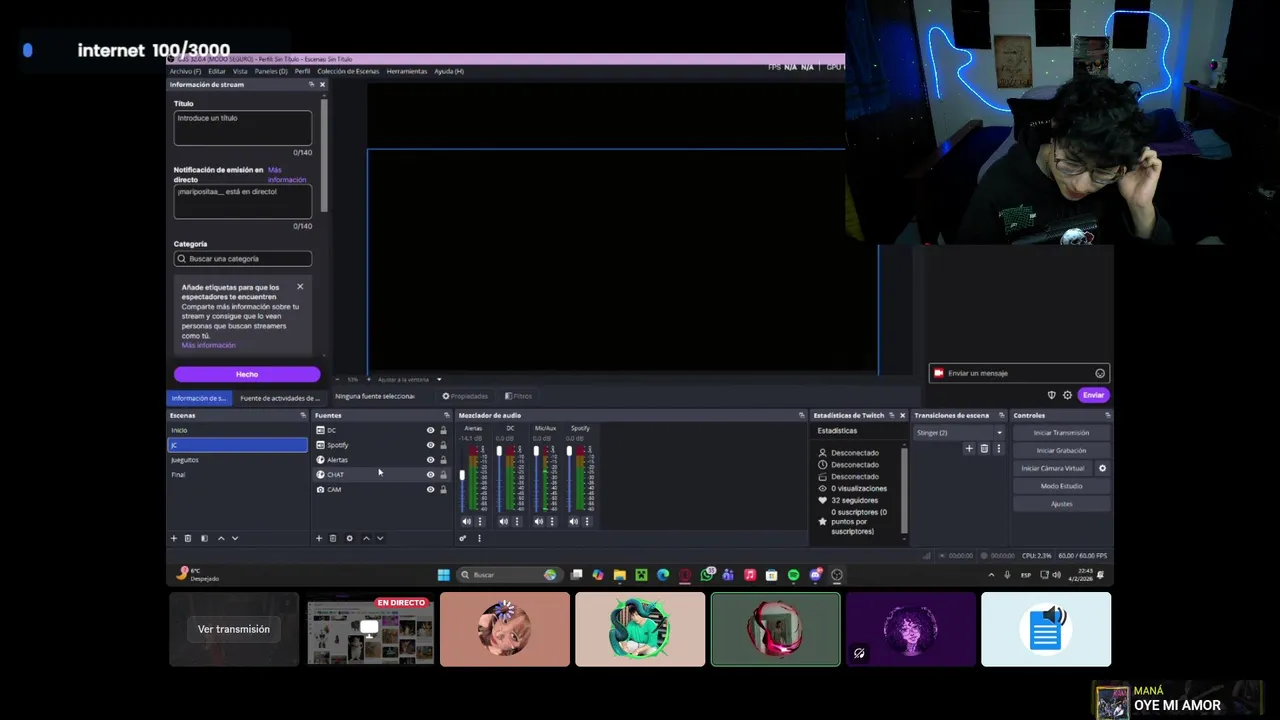Move scene up in Escenas toolbar
Image resolution: width=1280 pixels, height=720 pixels.
221,538
